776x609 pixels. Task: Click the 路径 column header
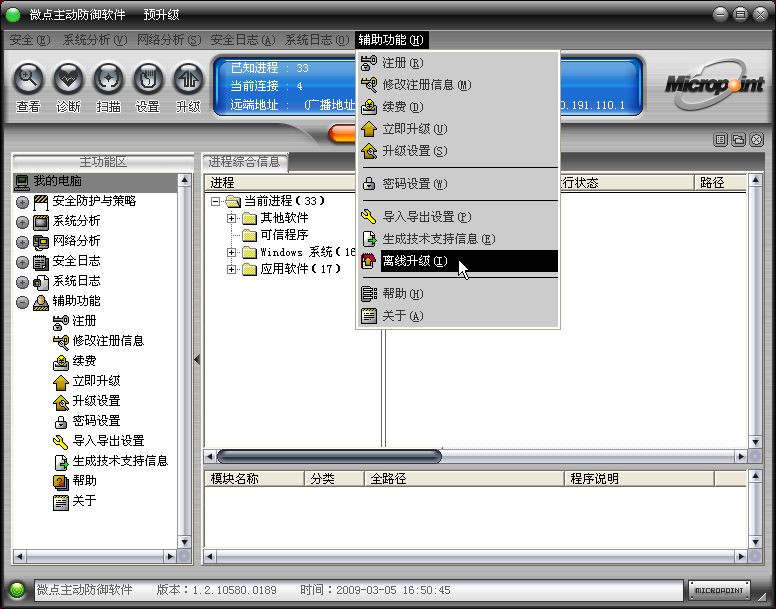click(721, 183)
